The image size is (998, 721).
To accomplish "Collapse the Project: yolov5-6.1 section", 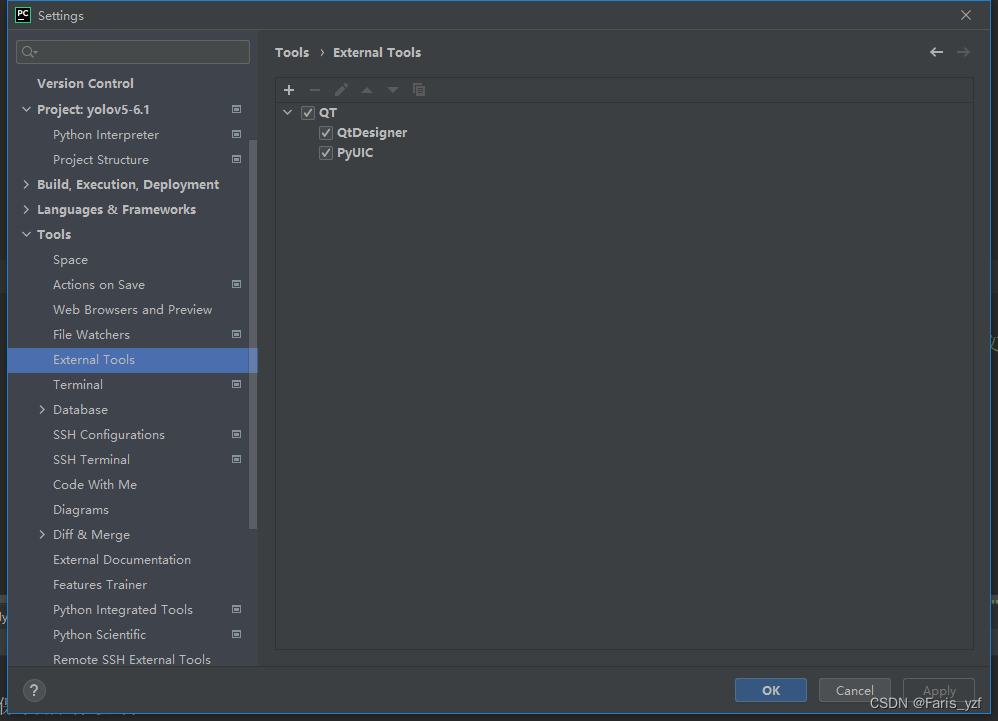I will pos(26,109).
